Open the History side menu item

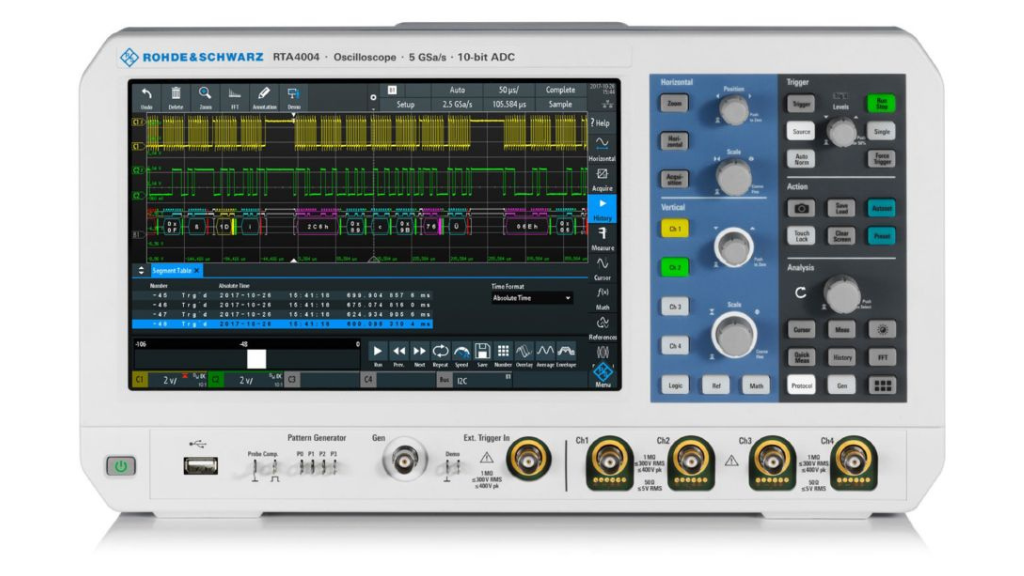point(602,208)
